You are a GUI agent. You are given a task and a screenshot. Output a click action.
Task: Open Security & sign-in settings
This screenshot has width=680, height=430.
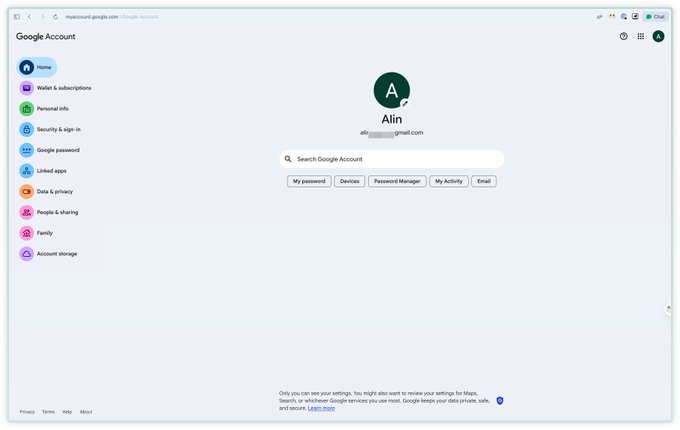[50, 130]
